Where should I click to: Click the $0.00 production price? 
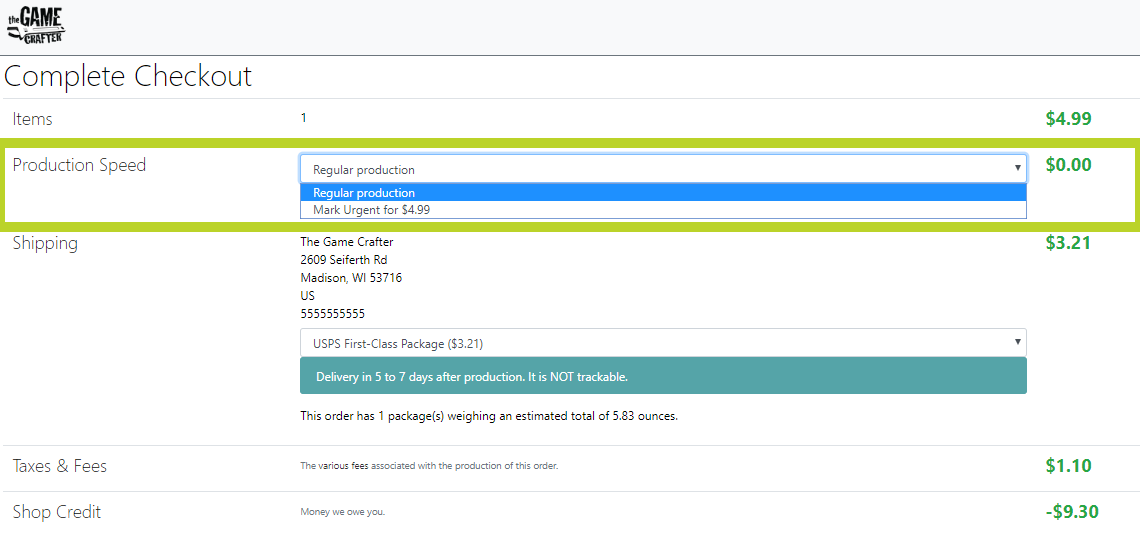click(1068, 164)
